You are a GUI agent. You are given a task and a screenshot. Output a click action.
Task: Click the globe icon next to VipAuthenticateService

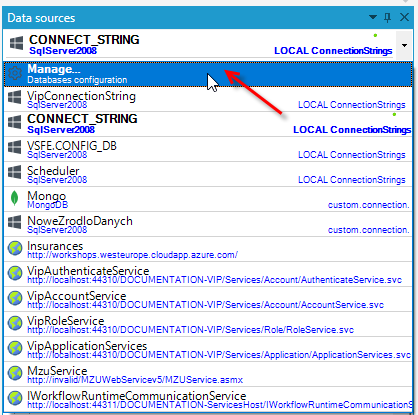15,273
